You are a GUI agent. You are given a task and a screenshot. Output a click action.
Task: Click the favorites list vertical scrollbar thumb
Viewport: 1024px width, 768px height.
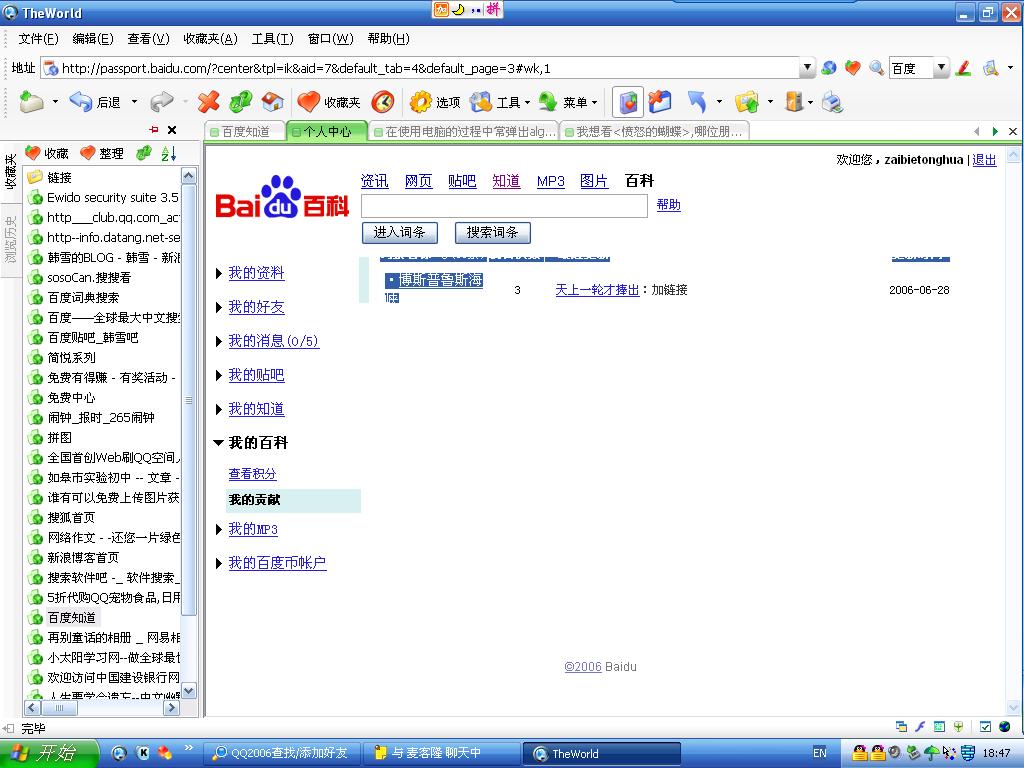coord(189,400)
